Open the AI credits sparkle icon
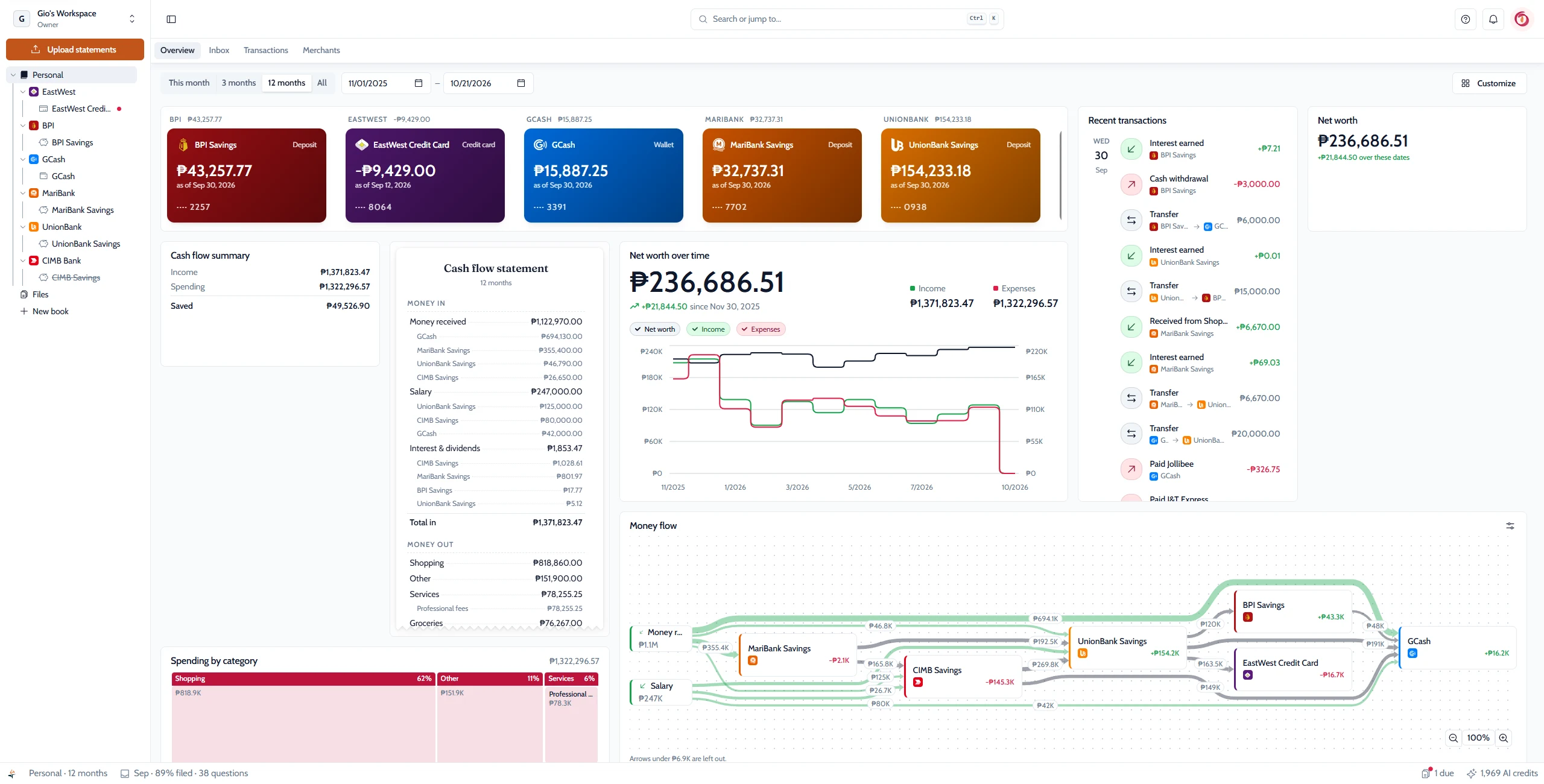The width and height of the screenshot is (1544, 784). 1472,773
